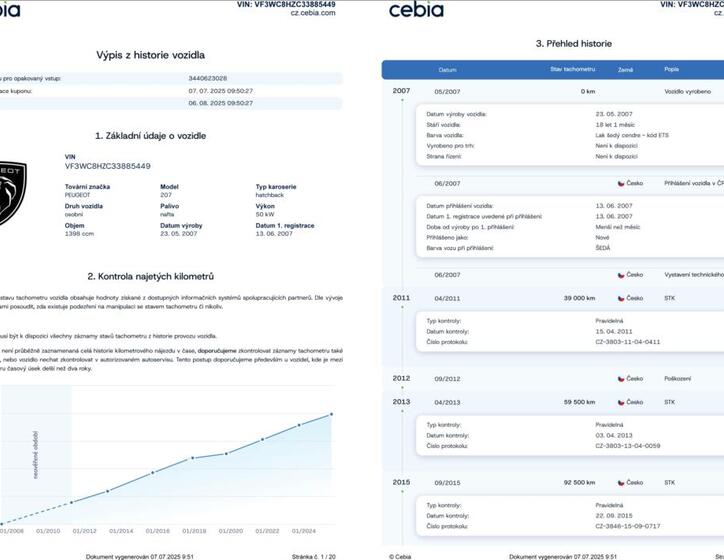Click protocol number CZ-3846-15-09-0717

(x=627, y=526)
